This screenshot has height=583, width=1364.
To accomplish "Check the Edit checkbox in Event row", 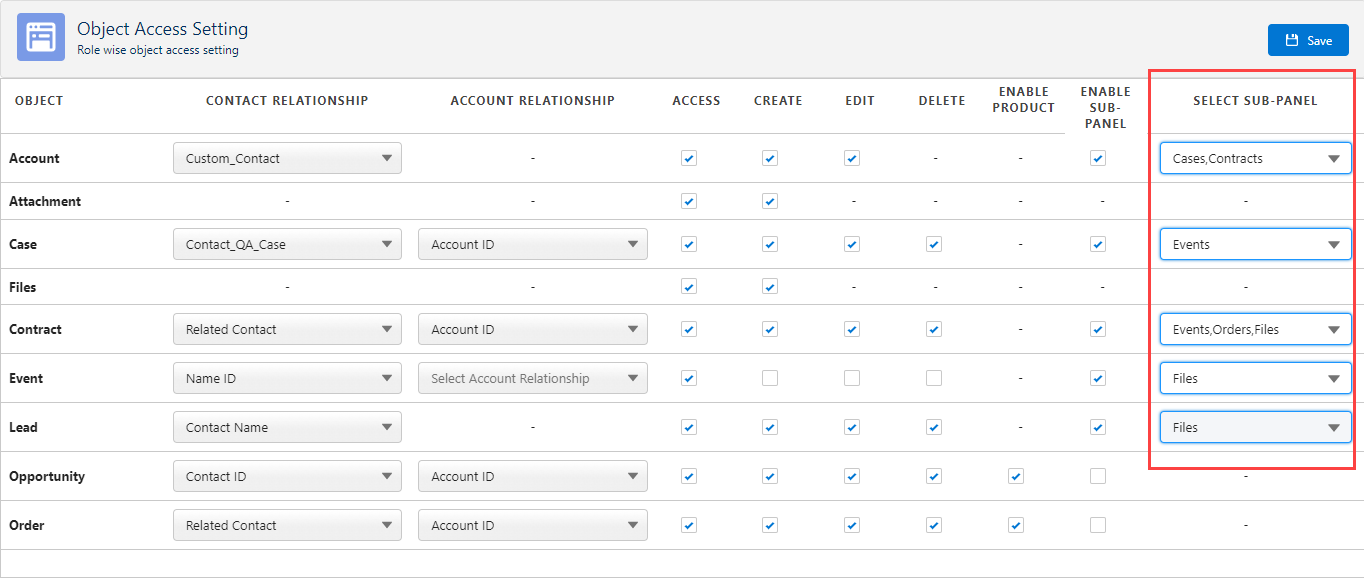I will pyautogui.click(x=852, y=378).
